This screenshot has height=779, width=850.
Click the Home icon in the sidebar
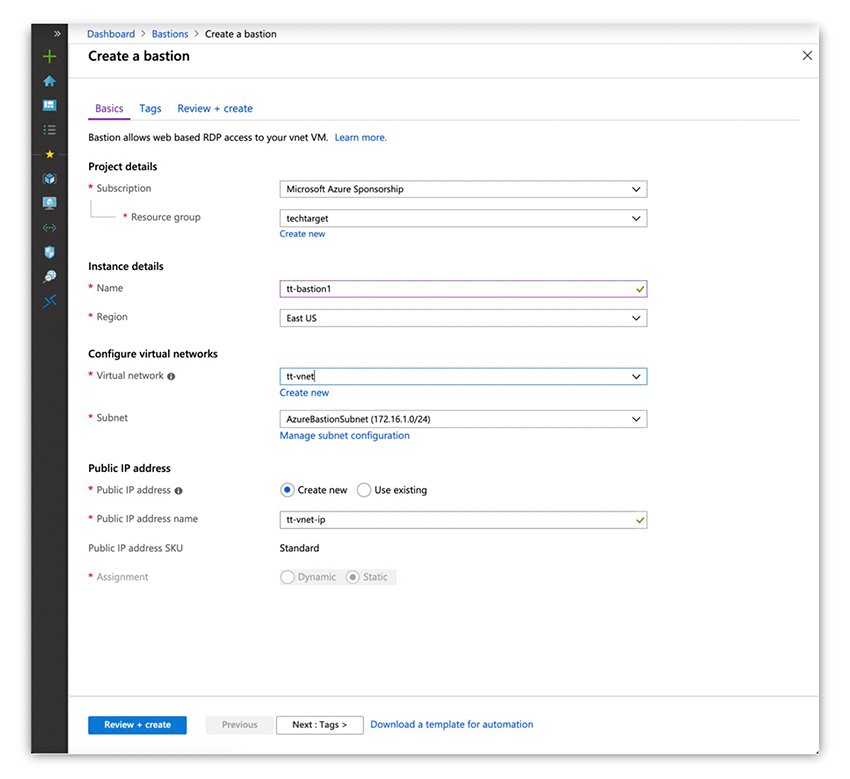[48, 81]
